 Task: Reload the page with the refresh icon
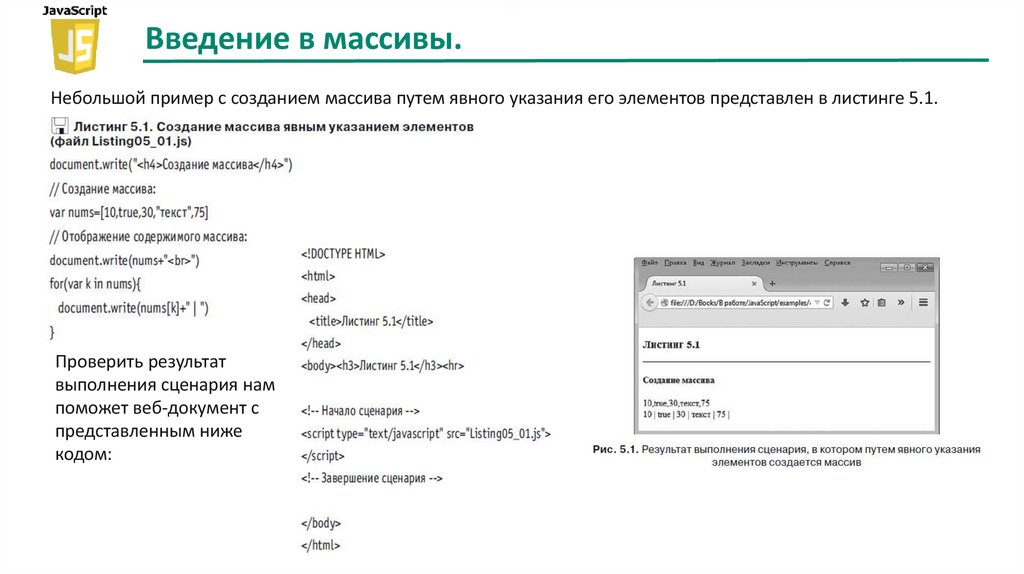pyautogui.click(x=826, y=303)
